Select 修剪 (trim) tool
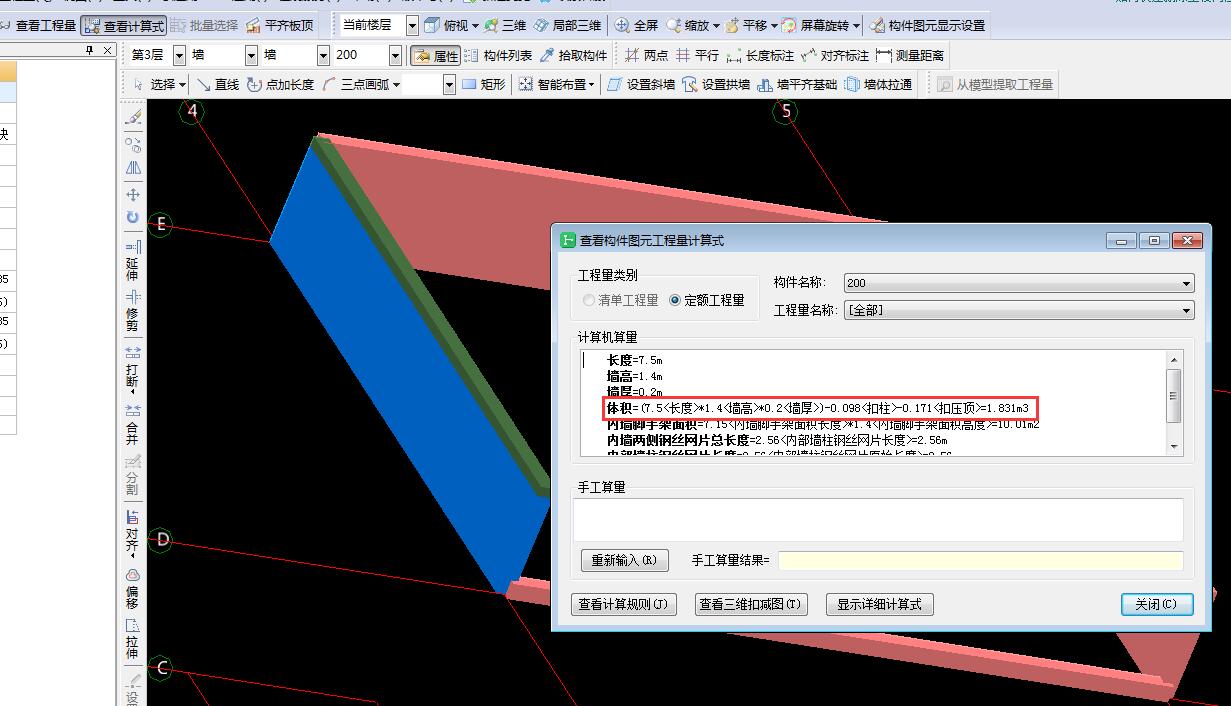 click(x=133, y=310)
